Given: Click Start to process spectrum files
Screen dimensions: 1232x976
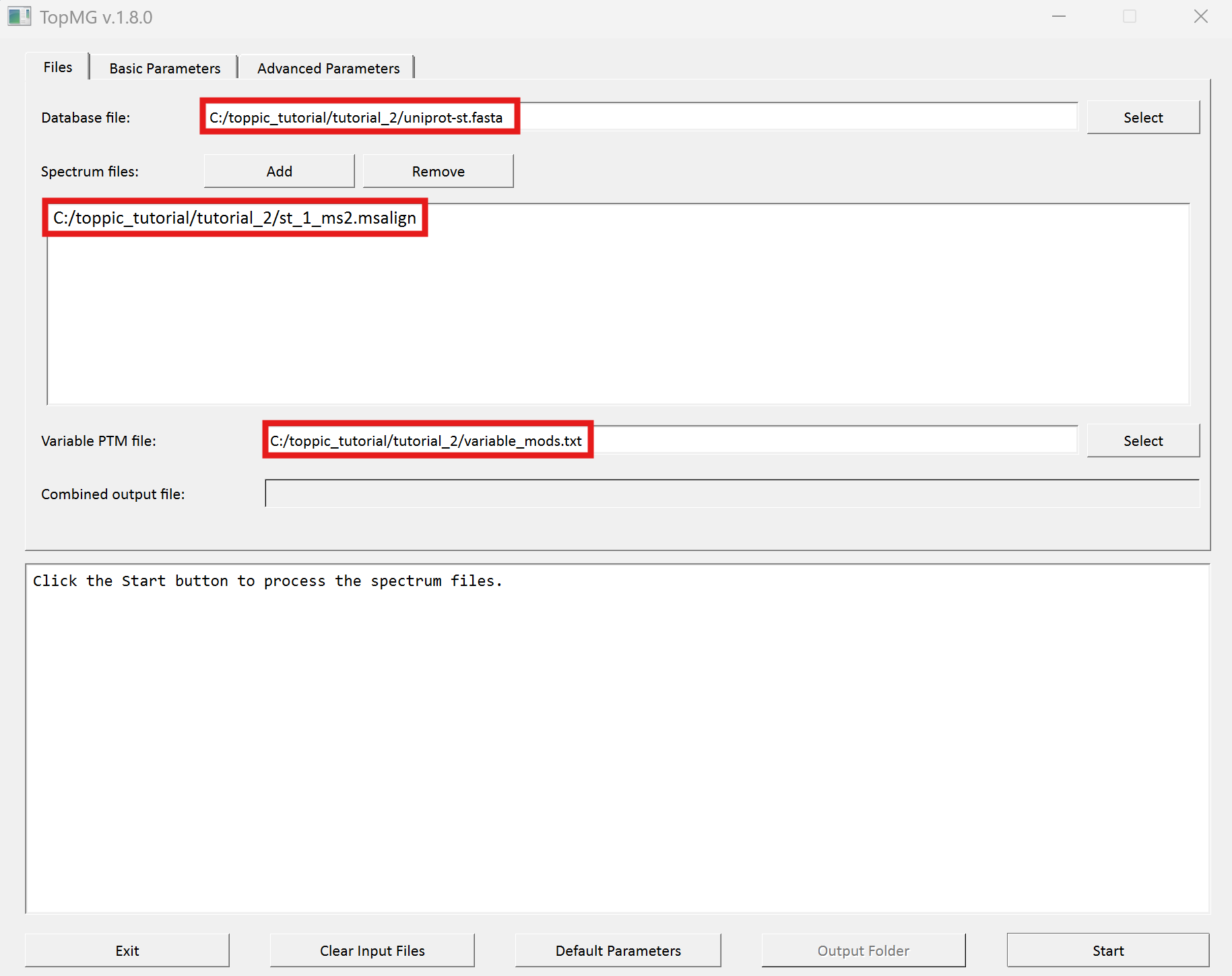Looking at the screenshot, I should [1108, 950].
